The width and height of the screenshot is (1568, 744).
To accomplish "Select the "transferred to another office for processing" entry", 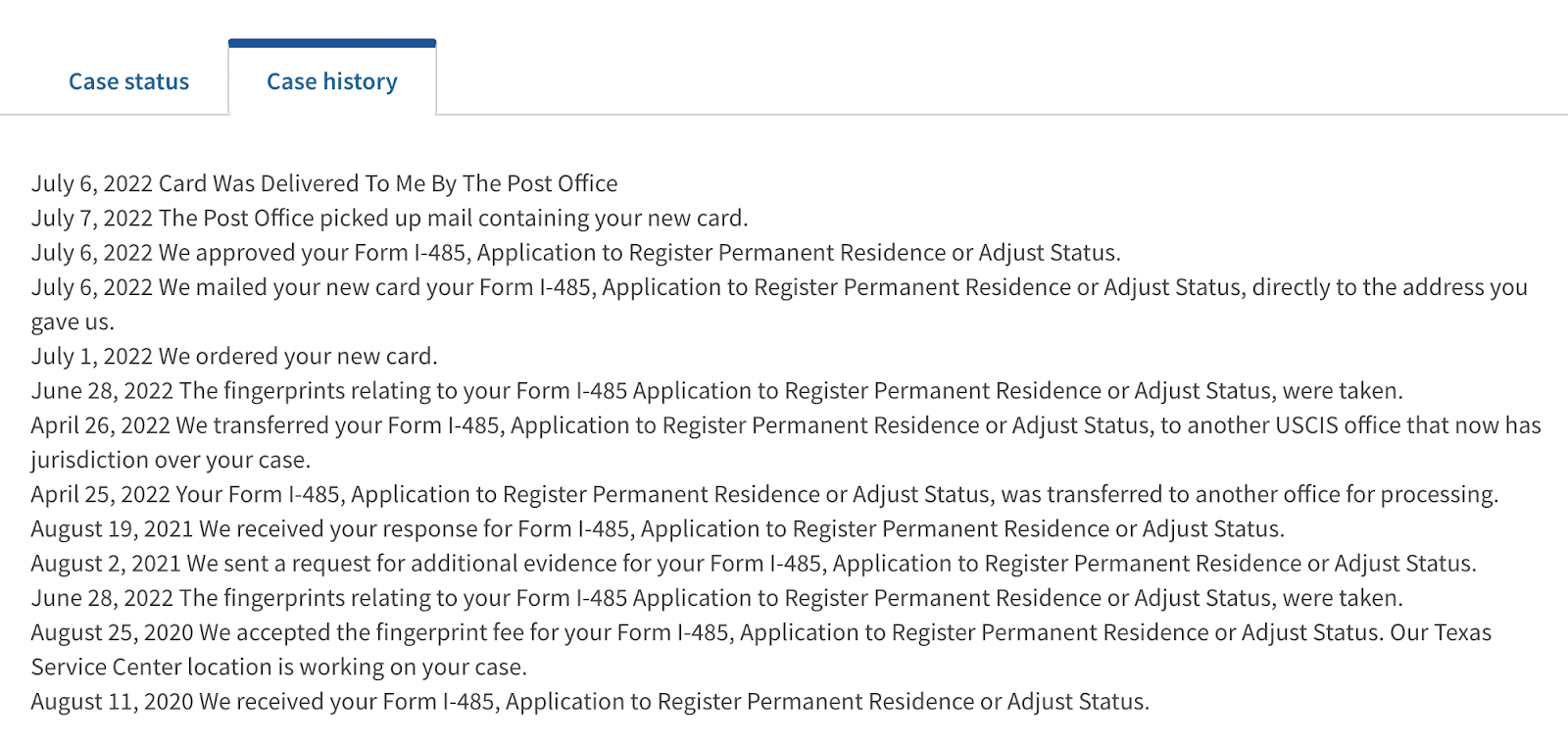I will tap(764, 494).
